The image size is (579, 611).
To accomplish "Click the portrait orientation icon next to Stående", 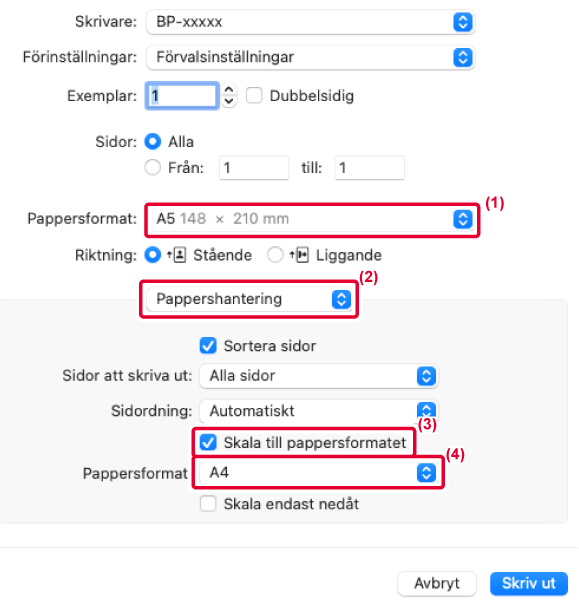I will pos(177,255).
